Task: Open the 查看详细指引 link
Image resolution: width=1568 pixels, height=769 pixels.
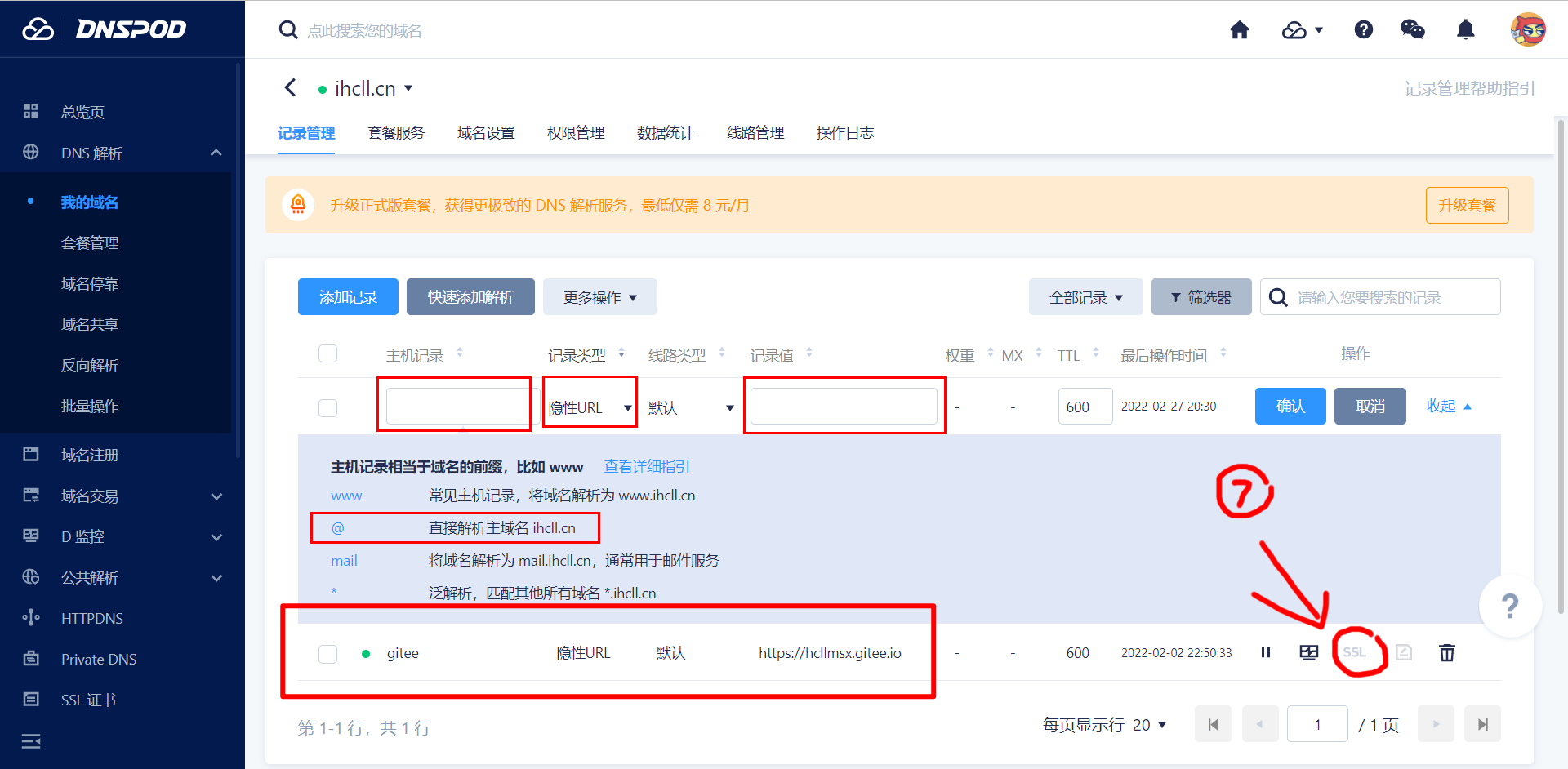Action: click(646, 466)
